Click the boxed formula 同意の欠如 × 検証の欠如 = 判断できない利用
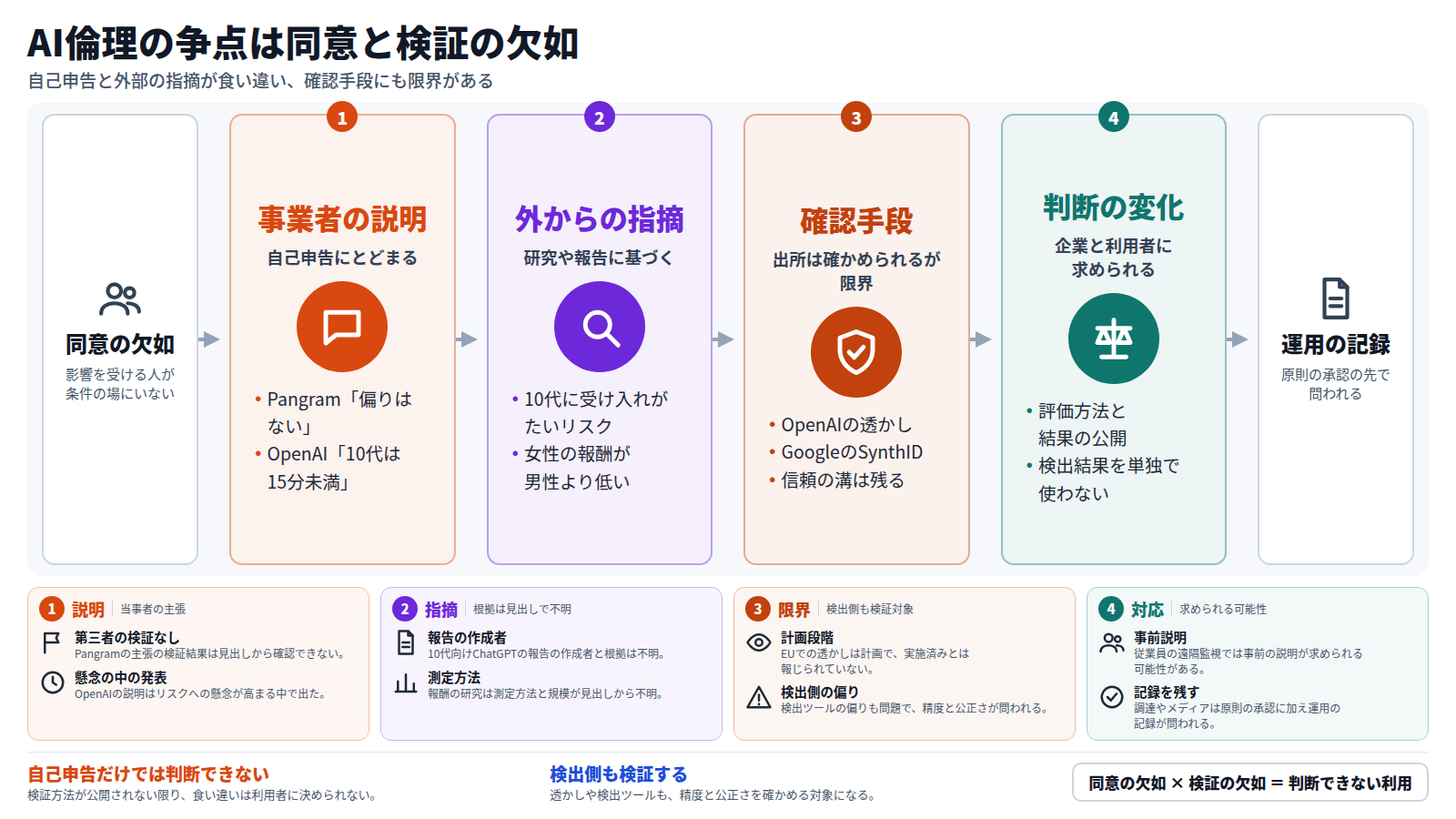This screenshot has width=1456, height=819. [1250, 783]
